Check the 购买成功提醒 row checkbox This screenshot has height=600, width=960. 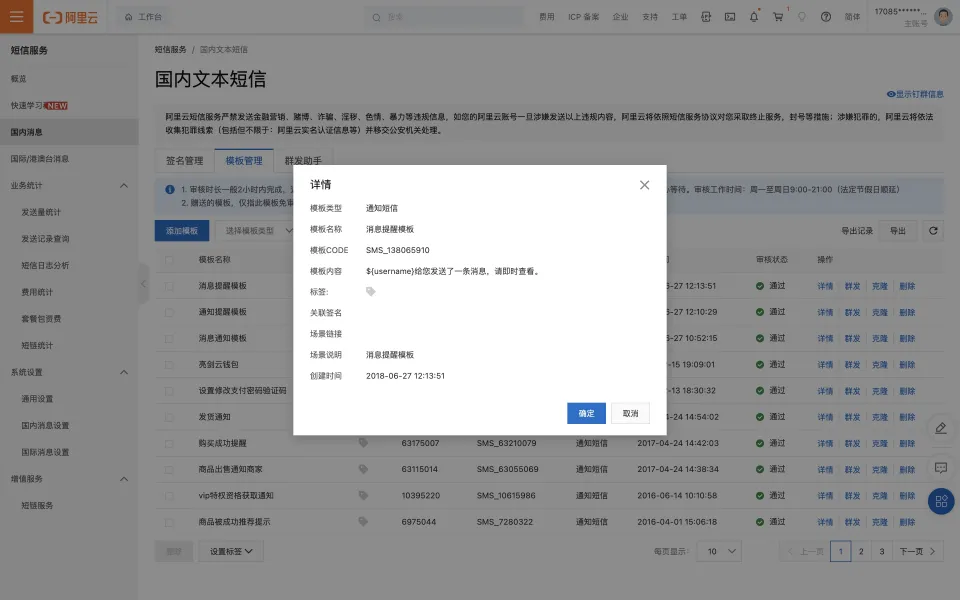pos(169,443)
